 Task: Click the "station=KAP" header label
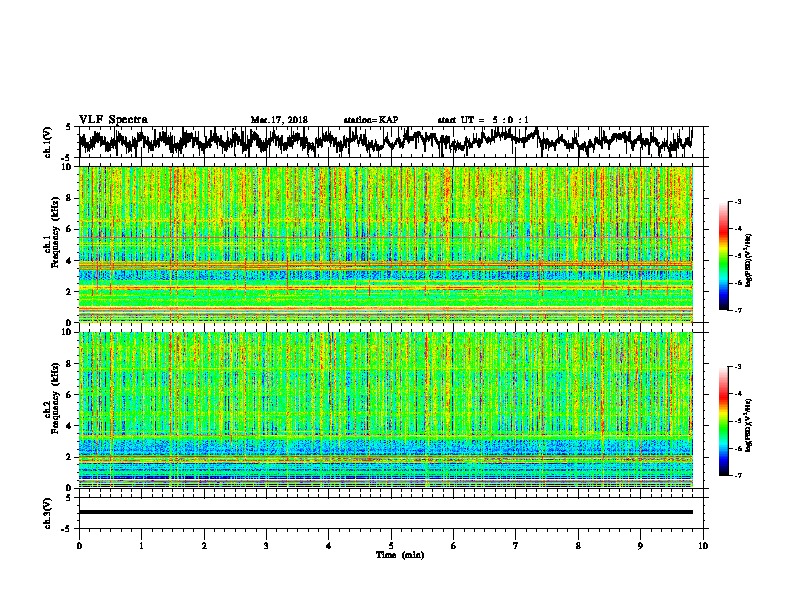click(x=371, y=120)
